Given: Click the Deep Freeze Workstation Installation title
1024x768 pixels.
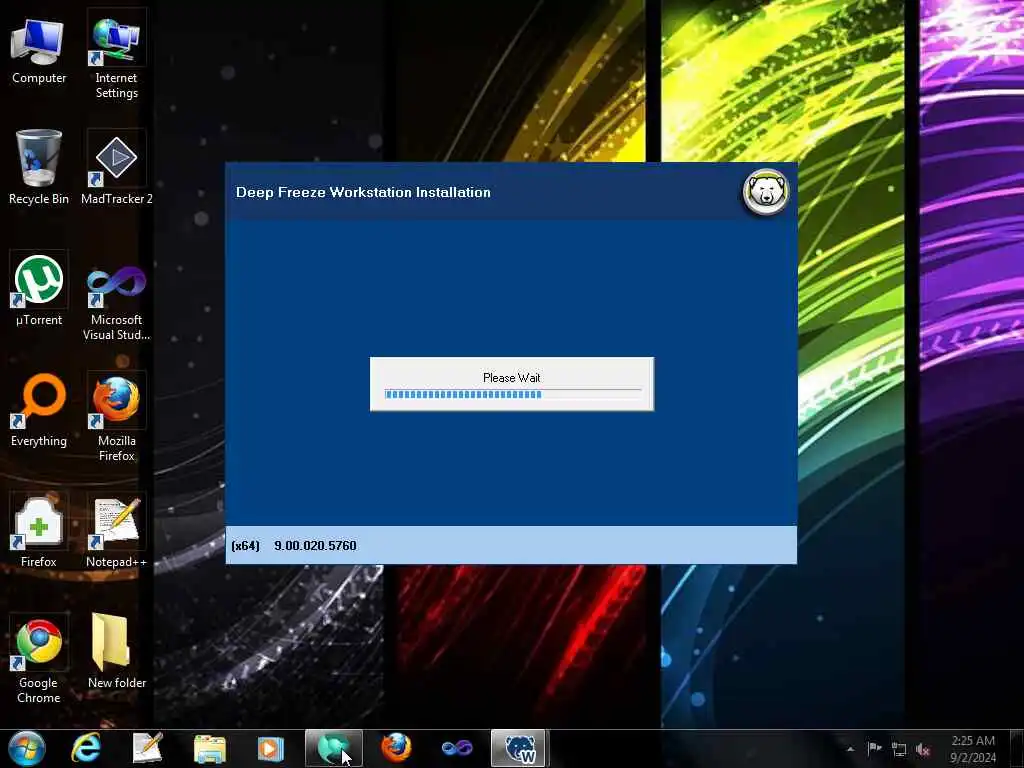Looking at the screenshot, I should [x=363, y=193].
